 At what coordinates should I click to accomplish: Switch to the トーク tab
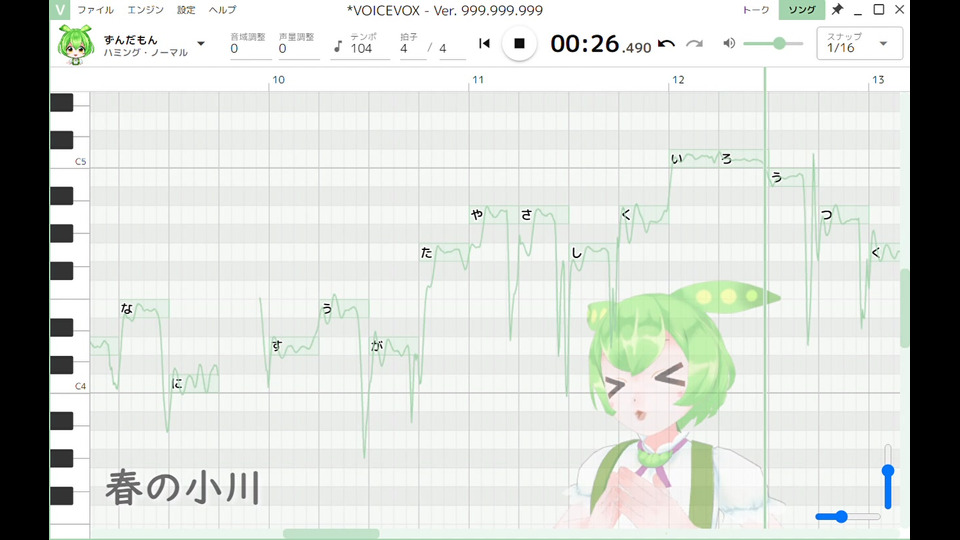click(756, 10)
